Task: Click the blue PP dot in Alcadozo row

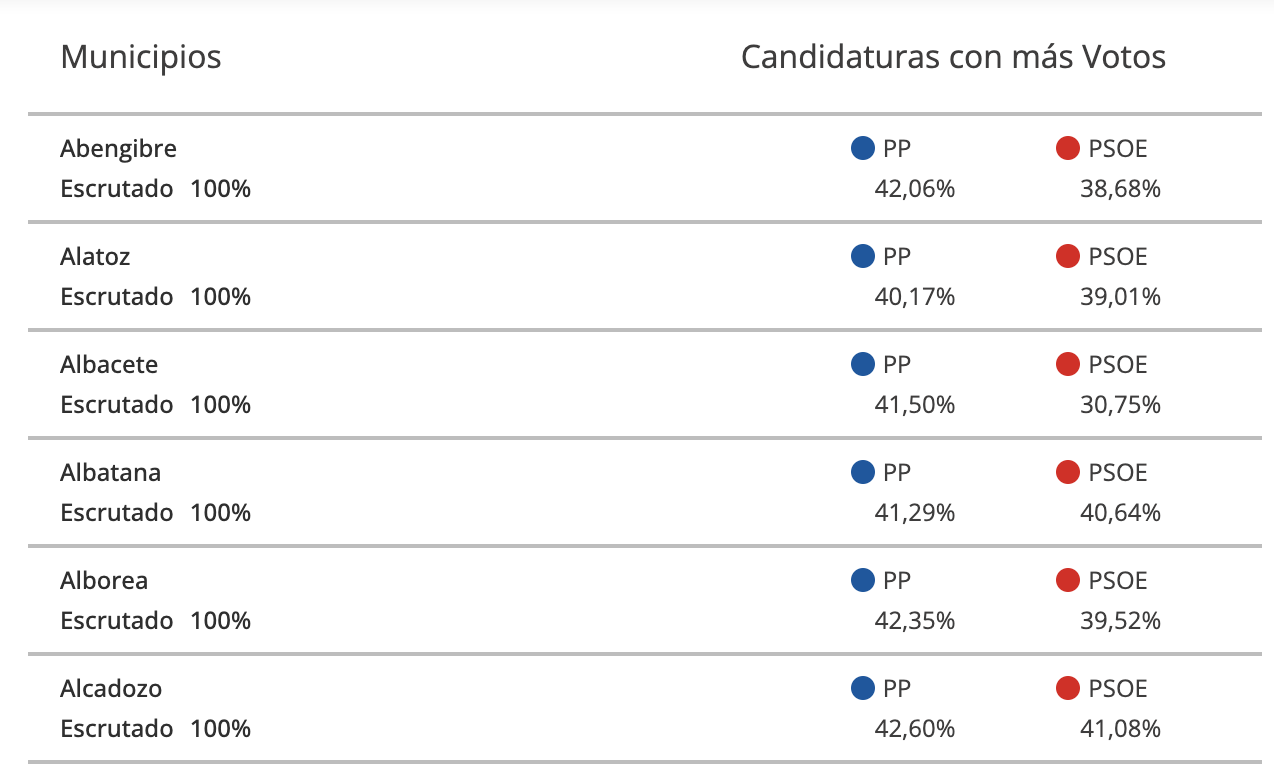Action: tap(863, 689)
